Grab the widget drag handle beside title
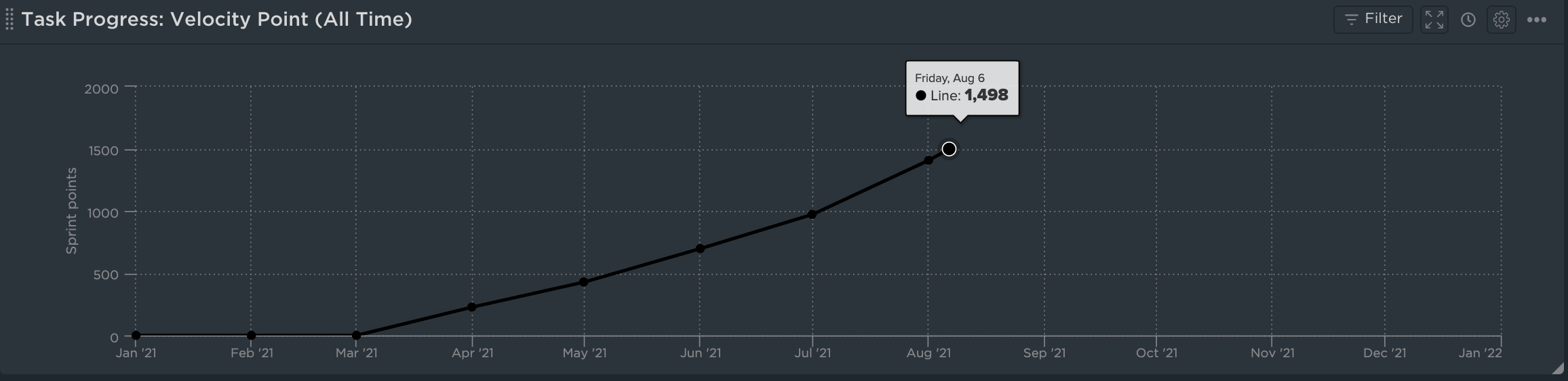This screenshot has width=1568, height=381. [9, 20]
